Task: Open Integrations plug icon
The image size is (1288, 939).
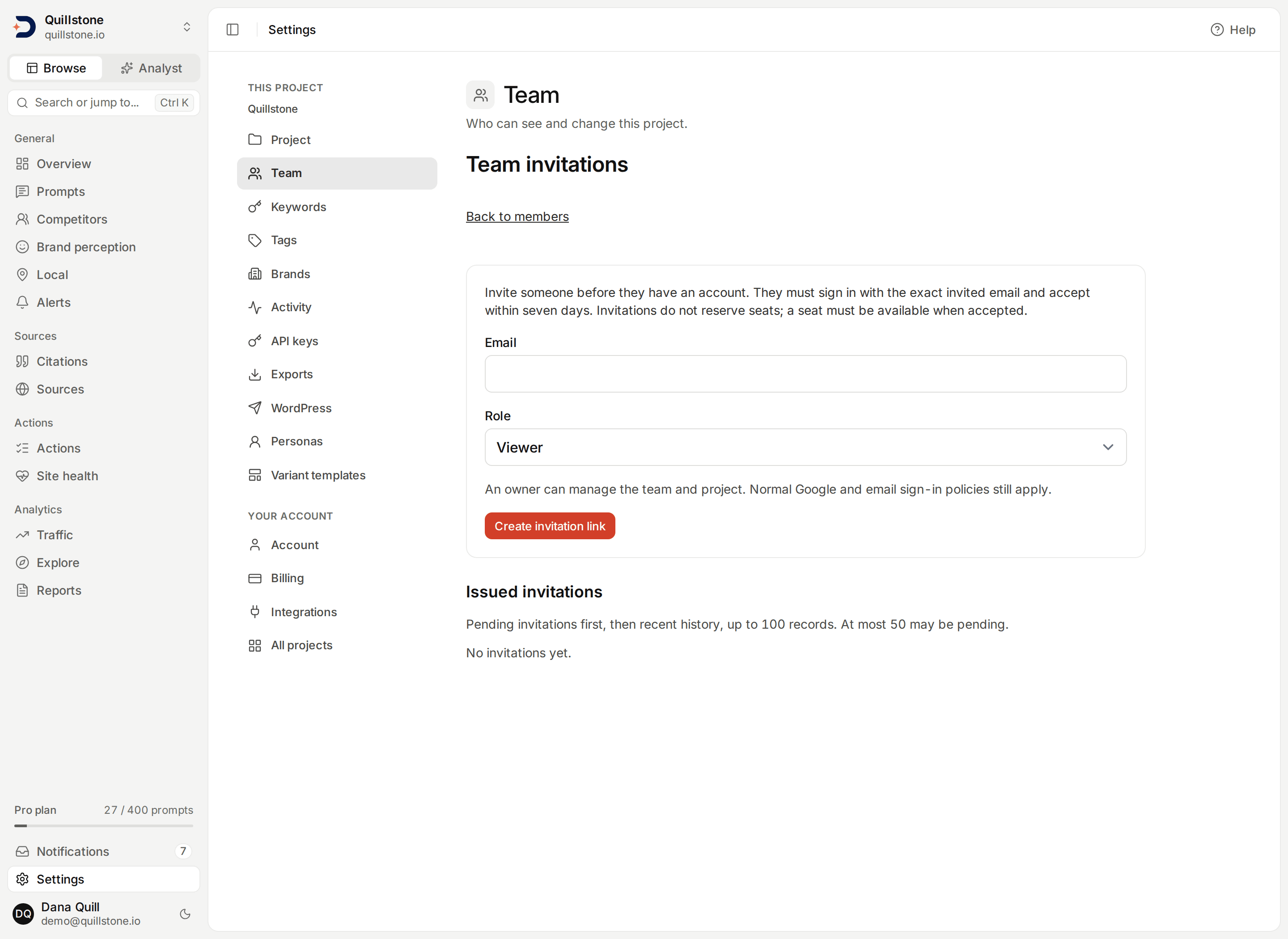Action: point(254,612)
